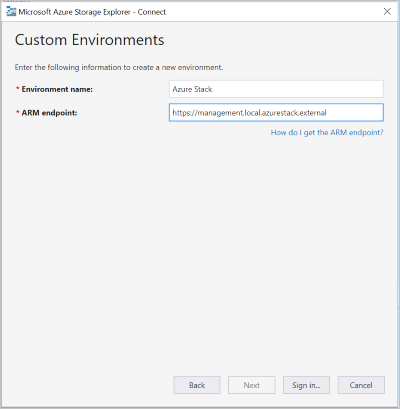
Task: Click the 'Custom Environments' heading
Action: [89, 40]
